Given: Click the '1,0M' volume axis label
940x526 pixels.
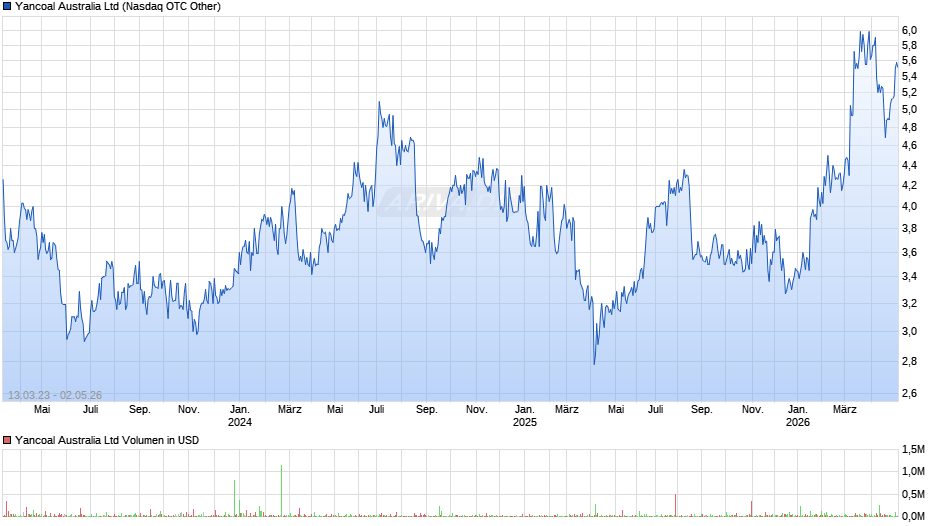Looking at the screenshot, I should click(913, 471).
